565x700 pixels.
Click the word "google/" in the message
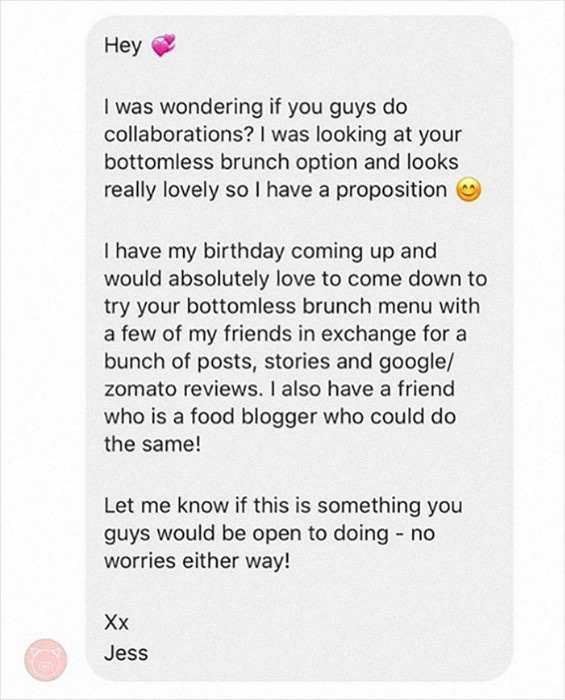pos(415,362)
